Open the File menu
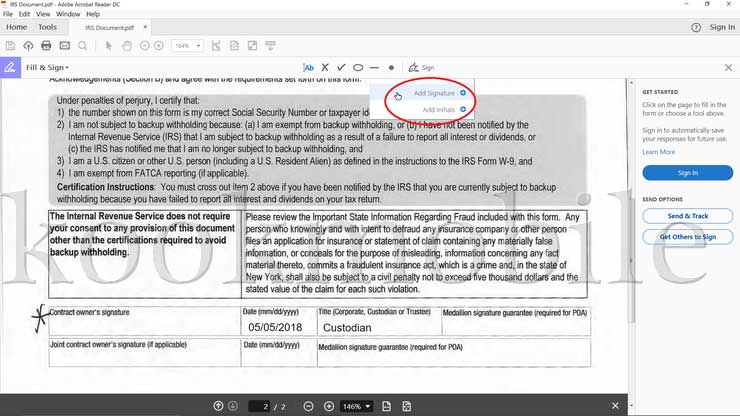Viewport: 740px width, 416px height. tap(8, 14)
